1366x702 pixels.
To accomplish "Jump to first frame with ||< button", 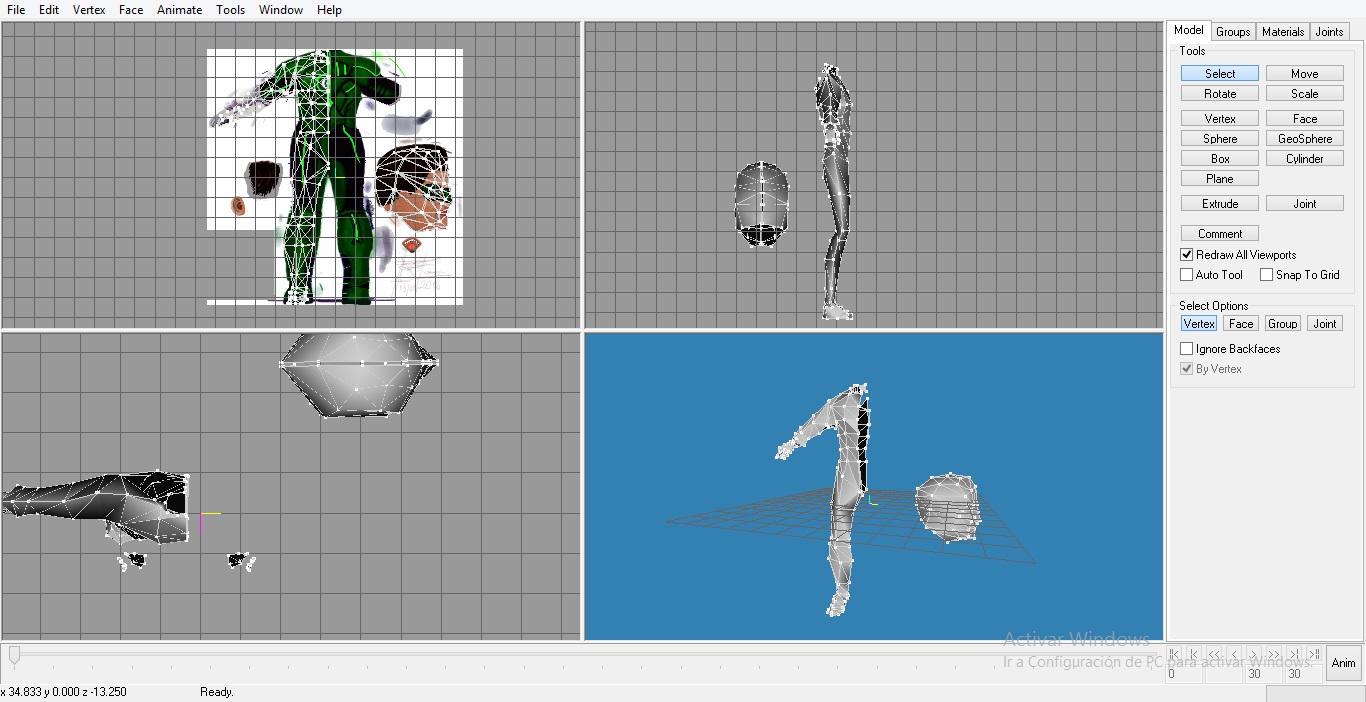I will click(1174, 654).
